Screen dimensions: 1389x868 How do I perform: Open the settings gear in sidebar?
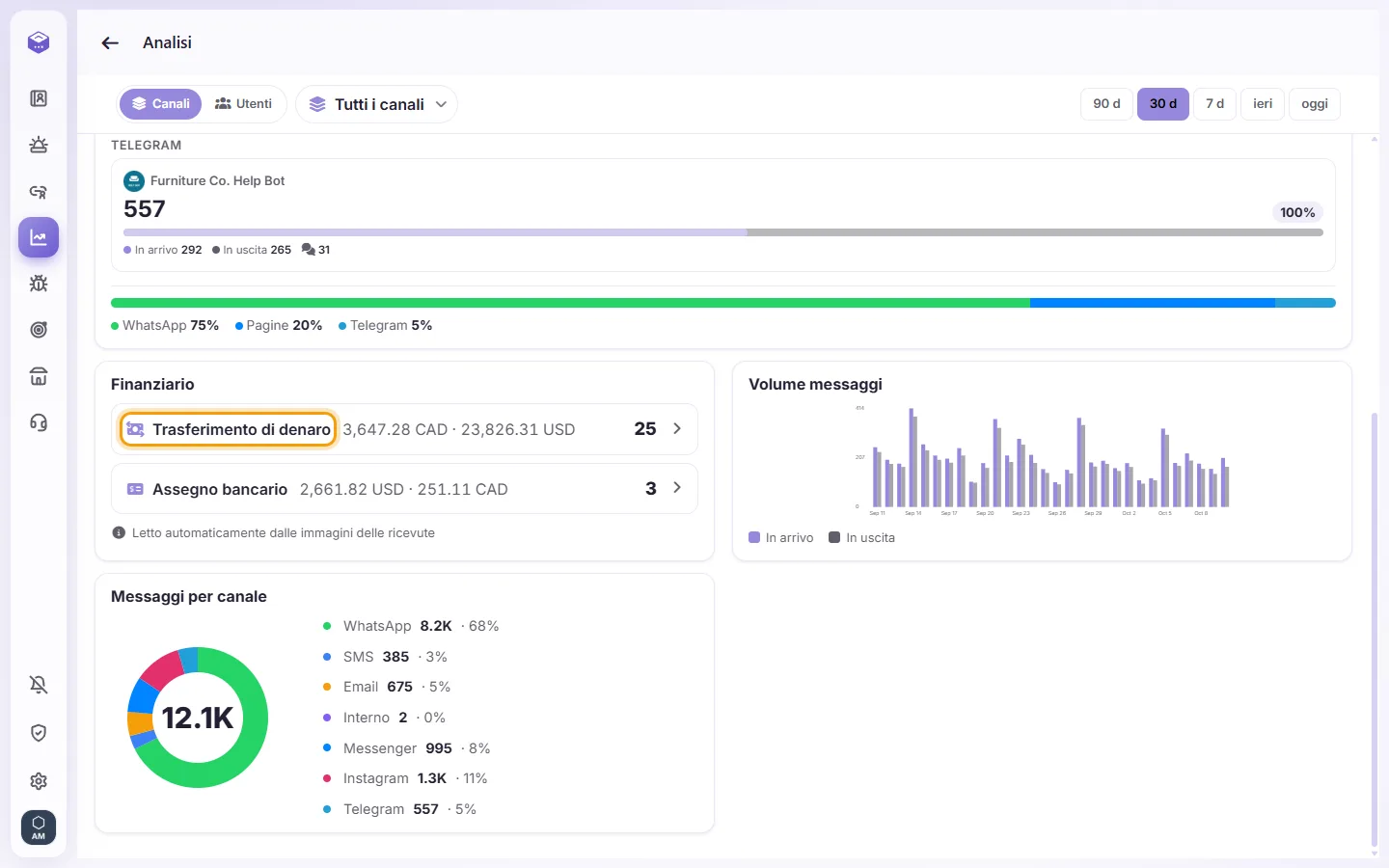39,781
